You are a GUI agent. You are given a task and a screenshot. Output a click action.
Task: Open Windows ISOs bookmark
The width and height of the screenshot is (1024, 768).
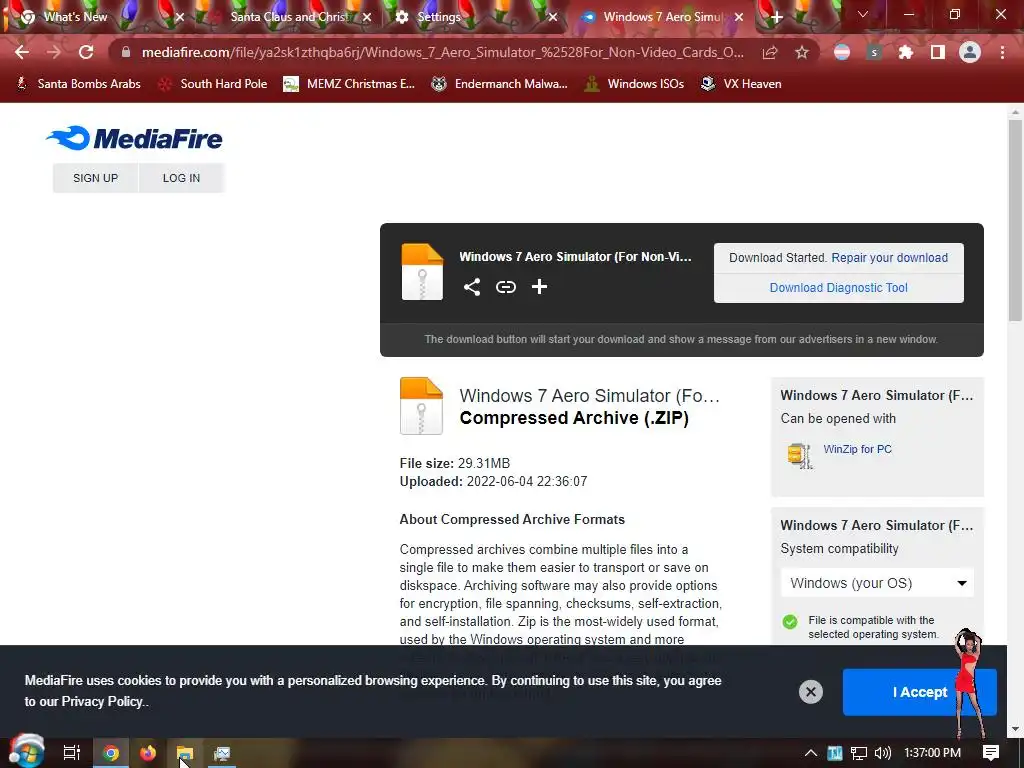pyautogui.click(x=635, y=84)
